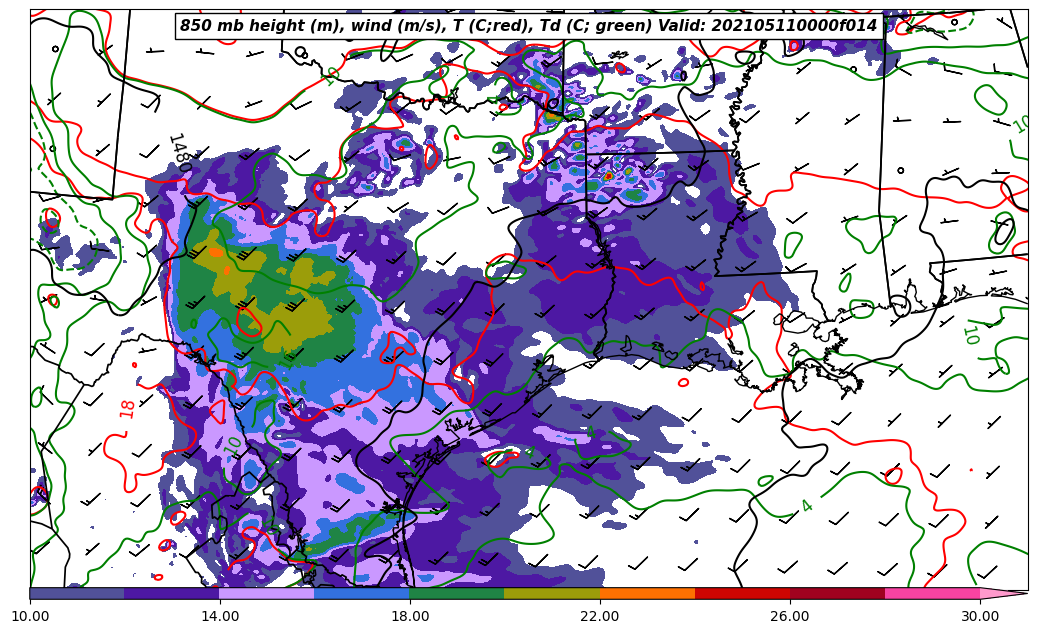Click the olive 20–22 colorbar segment
Screen dimensions: 1037x633
[x=552, y=593]
